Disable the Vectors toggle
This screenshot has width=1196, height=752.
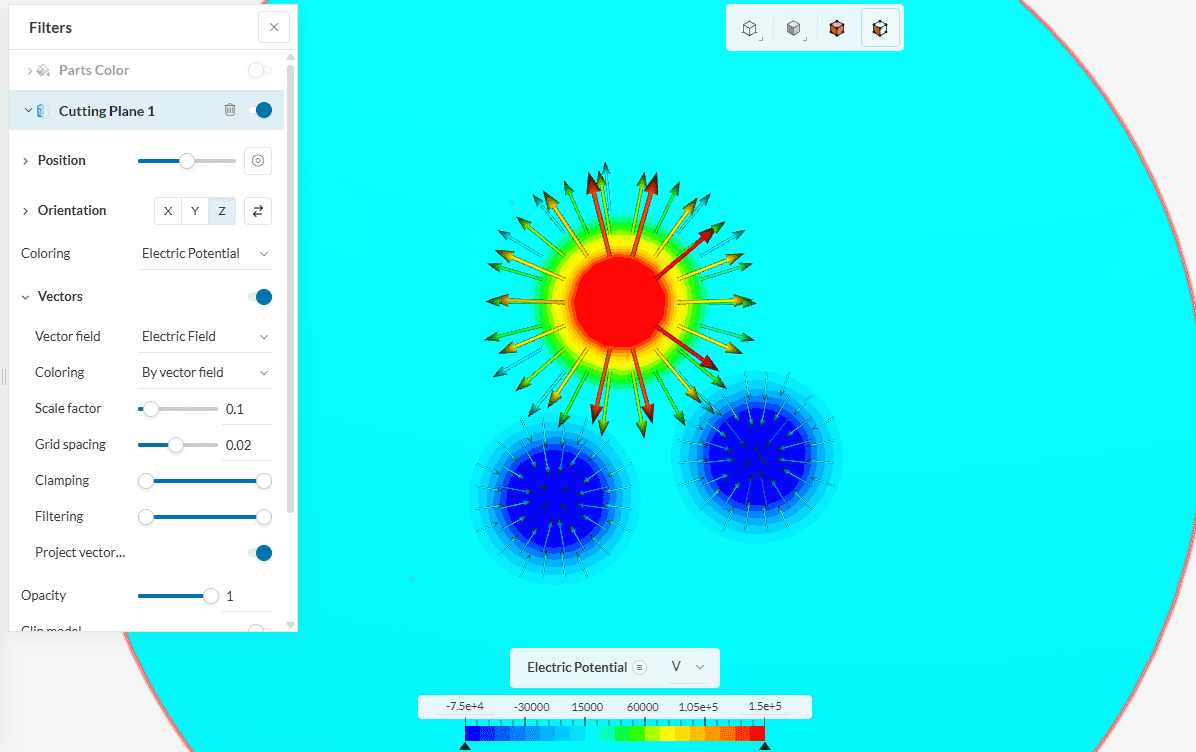click(x=260, y=297)
